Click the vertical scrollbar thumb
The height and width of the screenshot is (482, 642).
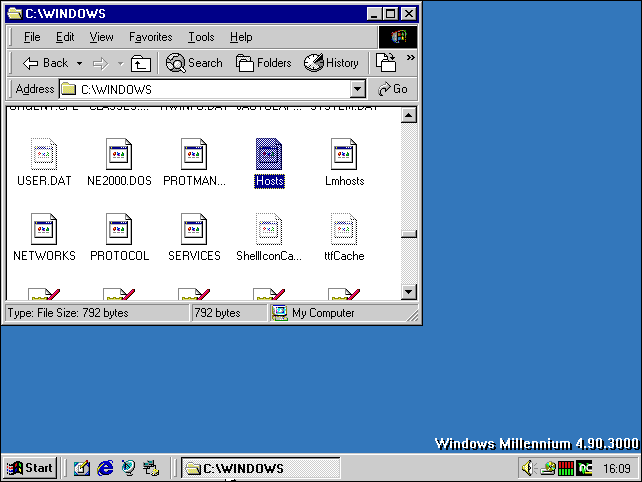tap(408, 234)
